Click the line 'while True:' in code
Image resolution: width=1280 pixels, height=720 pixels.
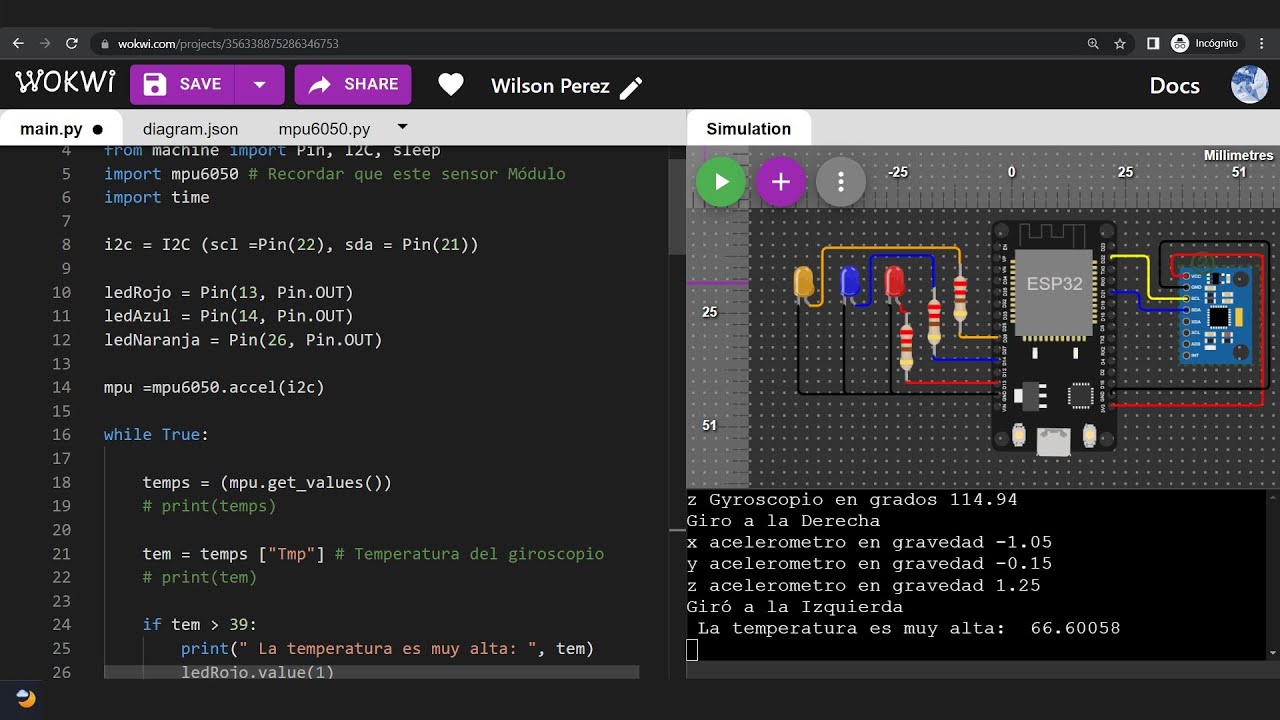156,435
